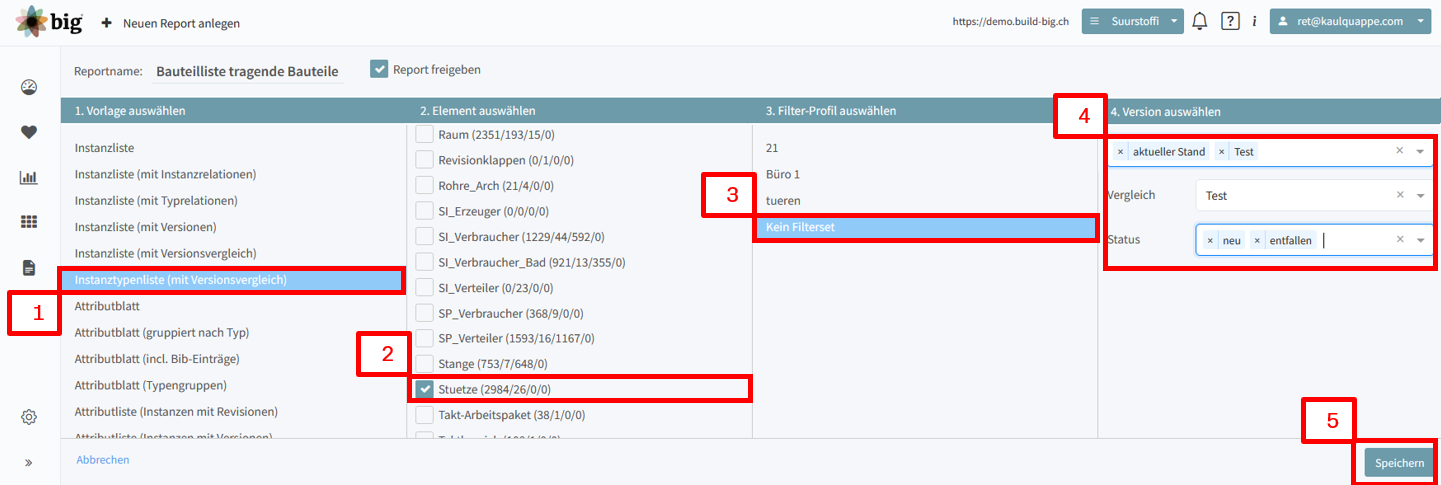Image resolution: width=1441 pixels, height=485 pixels.
Task: Click the big logo
Action: click(47, 20)
